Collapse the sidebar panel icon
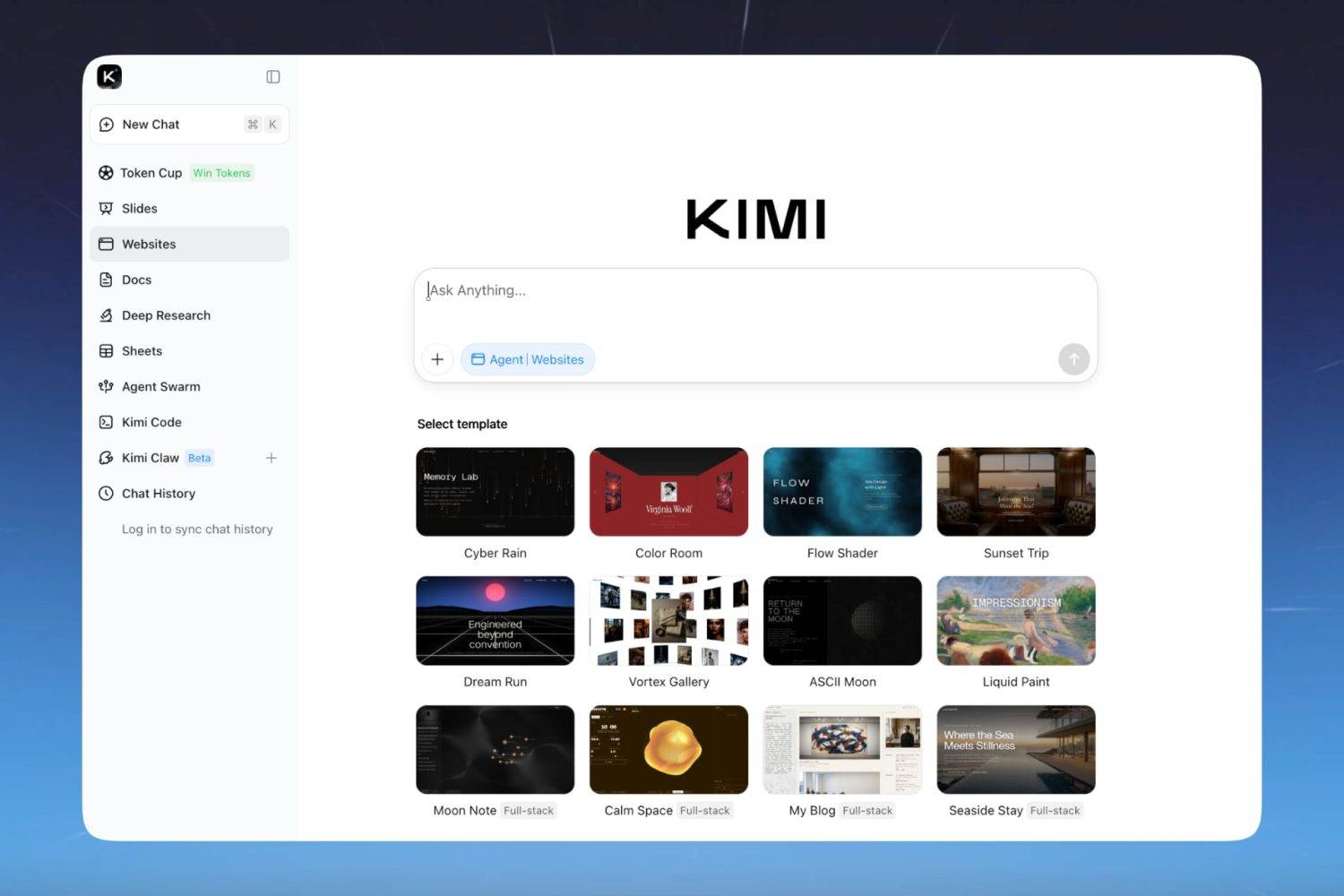Viewport: 1344px width, 896px height. pos(273,77)
